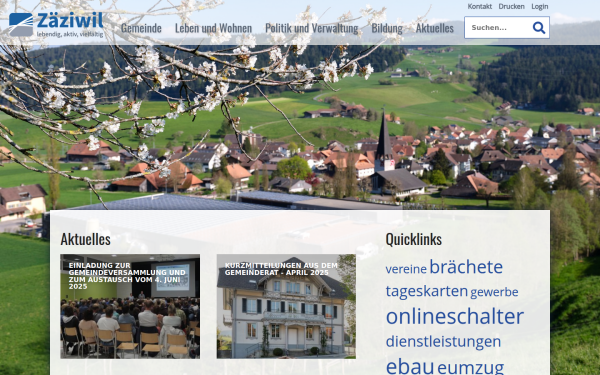Open the Gemeinde menu
This screenshot has height=375, width=600.
click(x=141, y=28)
